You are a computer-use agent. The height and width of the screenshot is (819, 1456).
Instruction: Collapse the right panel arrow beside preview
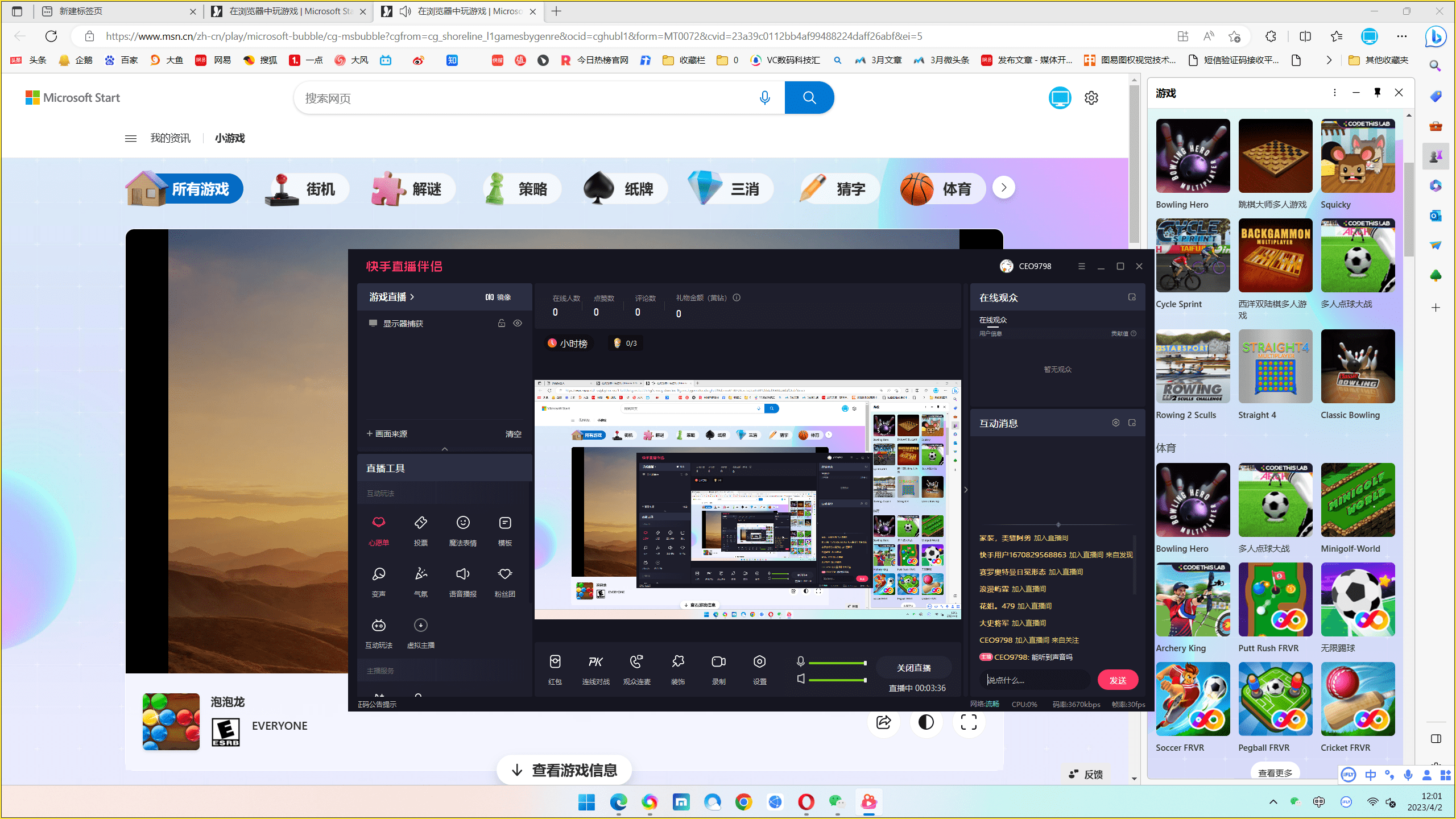(966, 490)
